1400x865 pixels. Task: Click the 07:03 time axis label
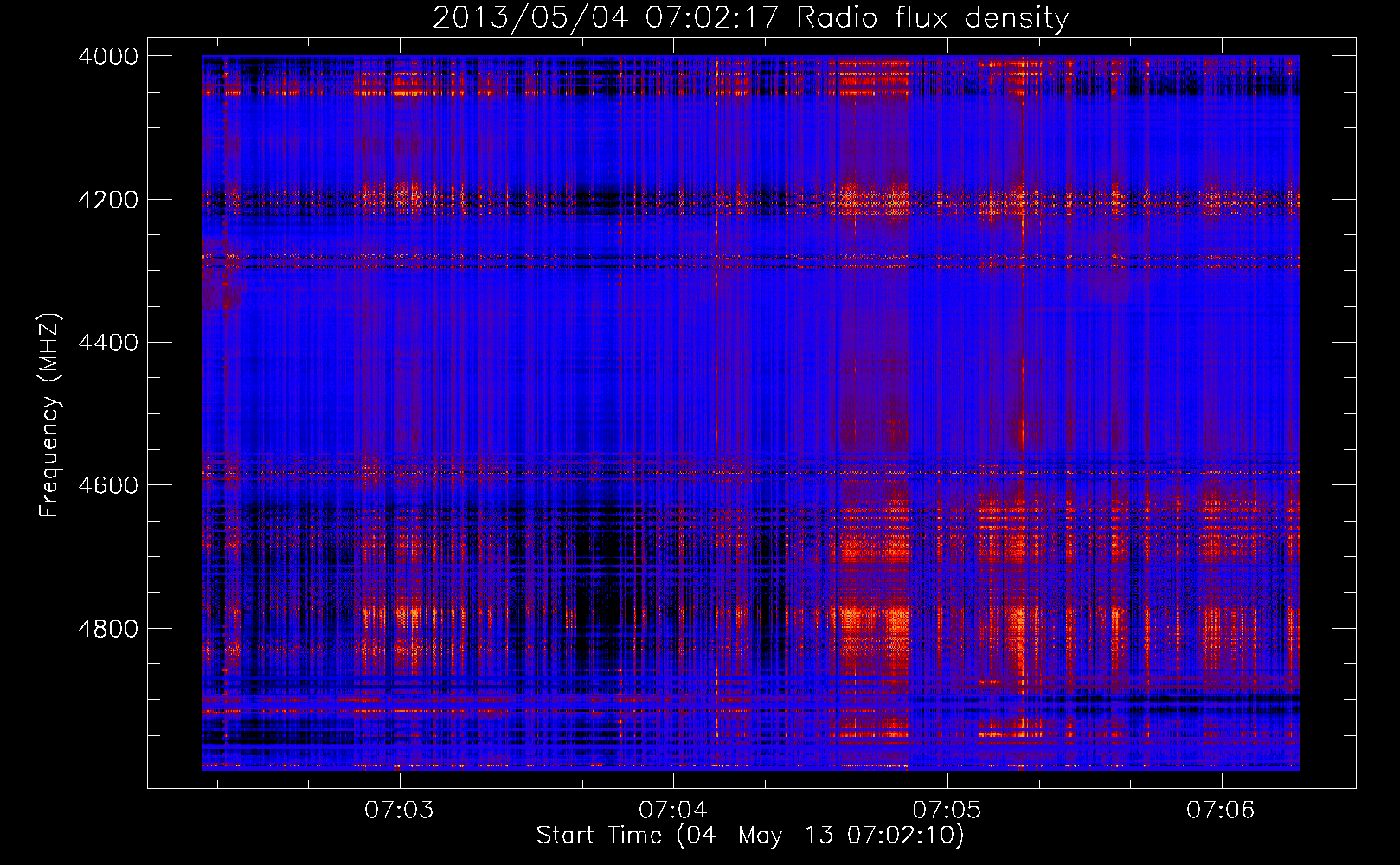point(399,810)
